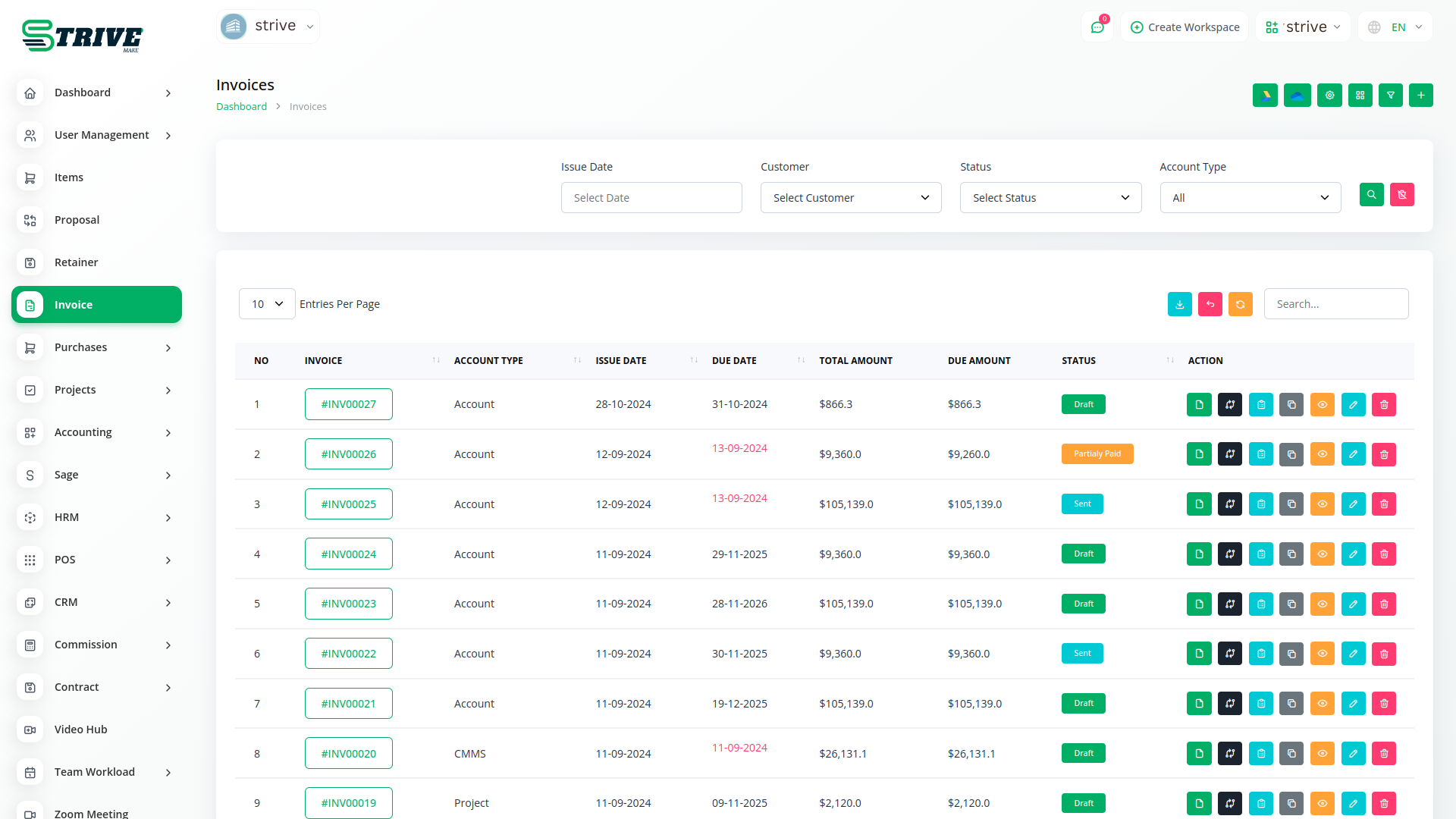This screenshot has width=1456, height=819.
Task: Open the Select Customer dropdown
Action: tap(850, 198)
